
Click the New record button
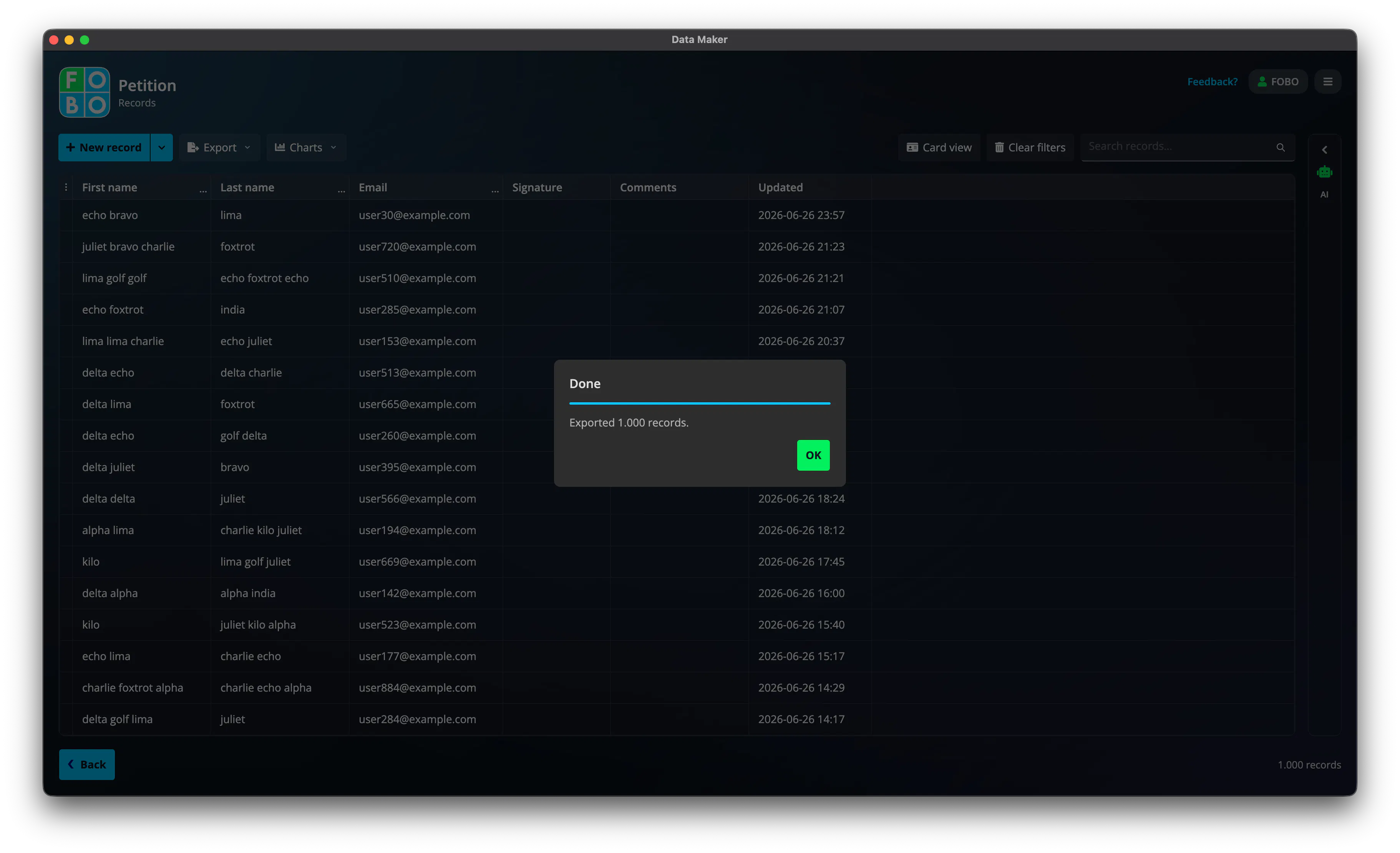point(104,148)
